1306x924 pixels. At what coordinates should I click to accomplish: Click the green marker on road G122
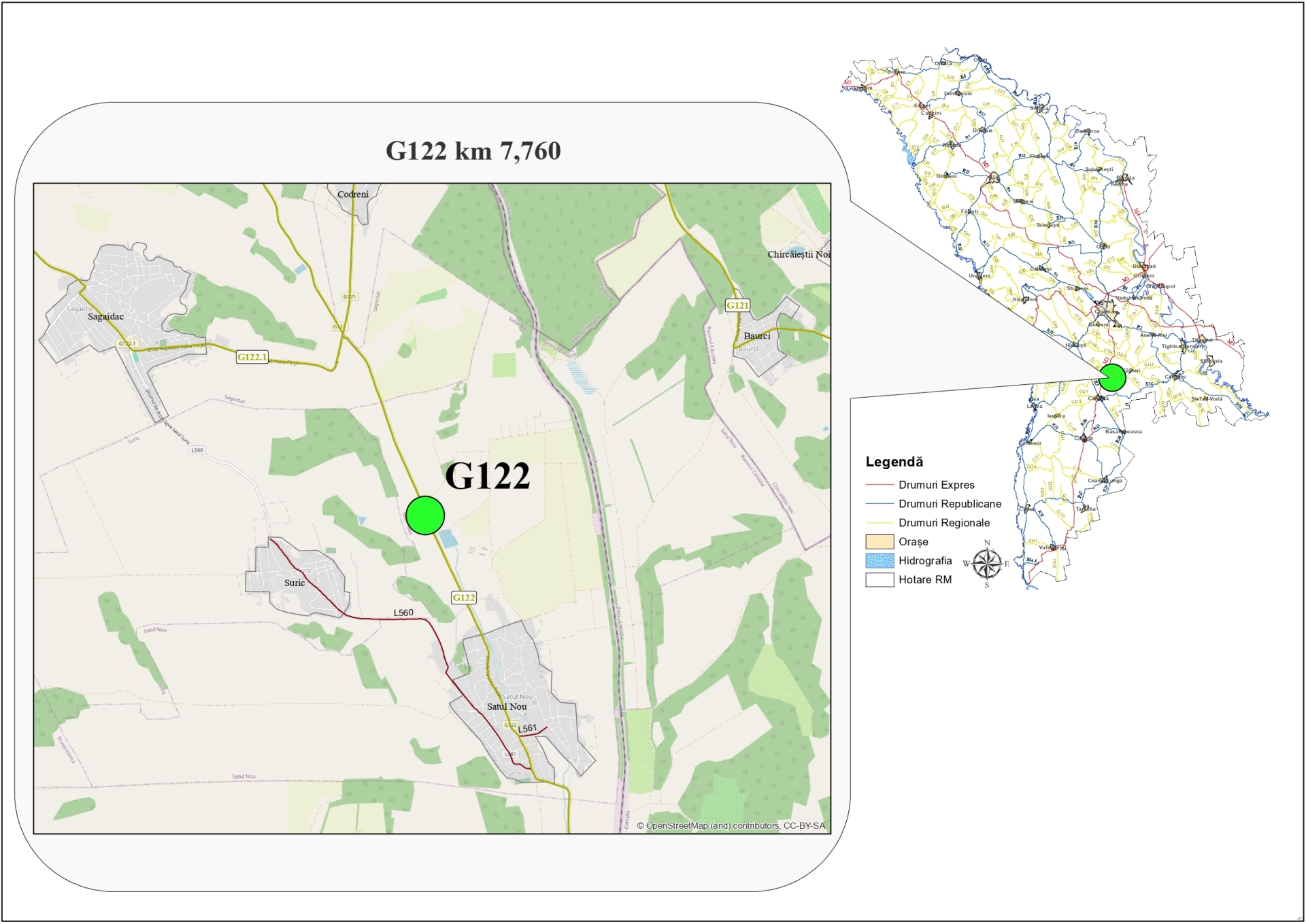[x=425, y=515]
